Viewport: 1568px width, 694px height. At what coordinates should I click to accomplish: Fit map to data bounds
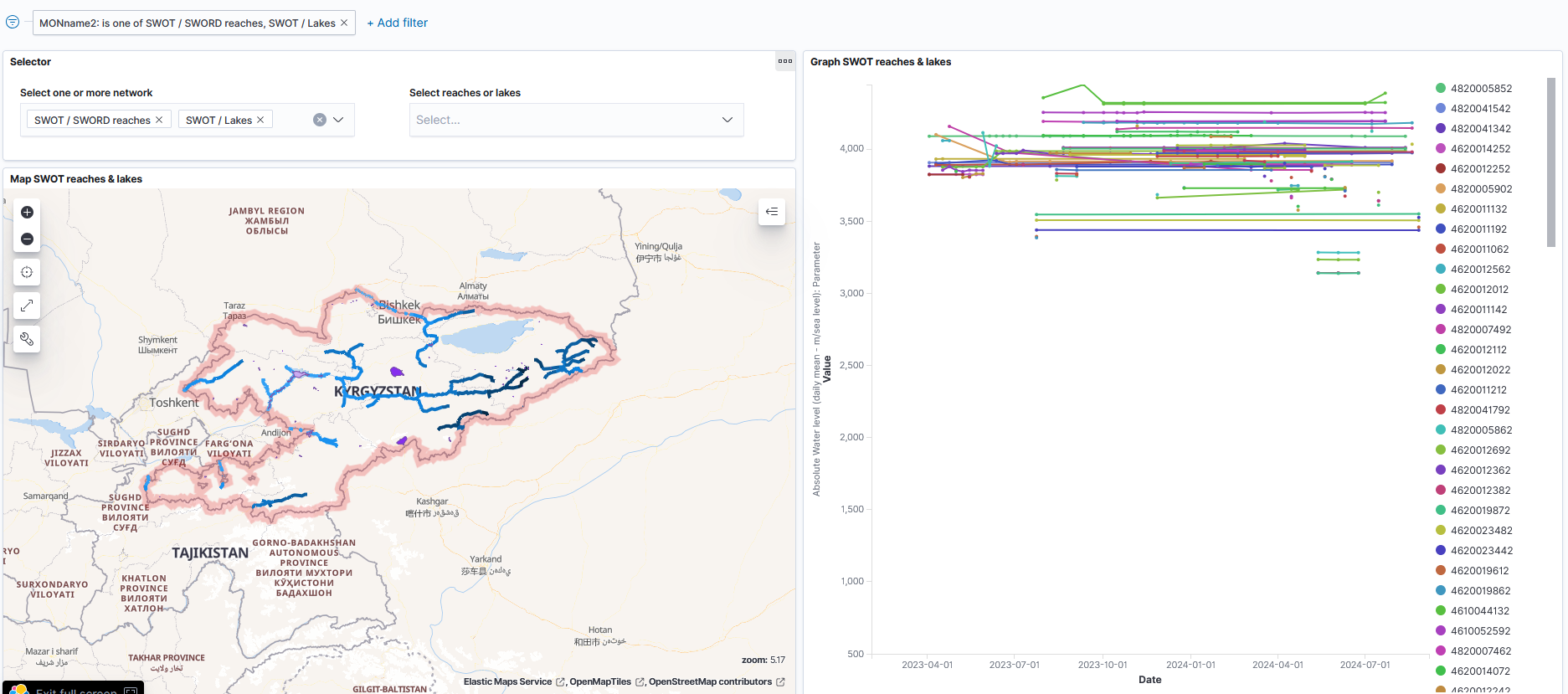[x=27, y=272]
